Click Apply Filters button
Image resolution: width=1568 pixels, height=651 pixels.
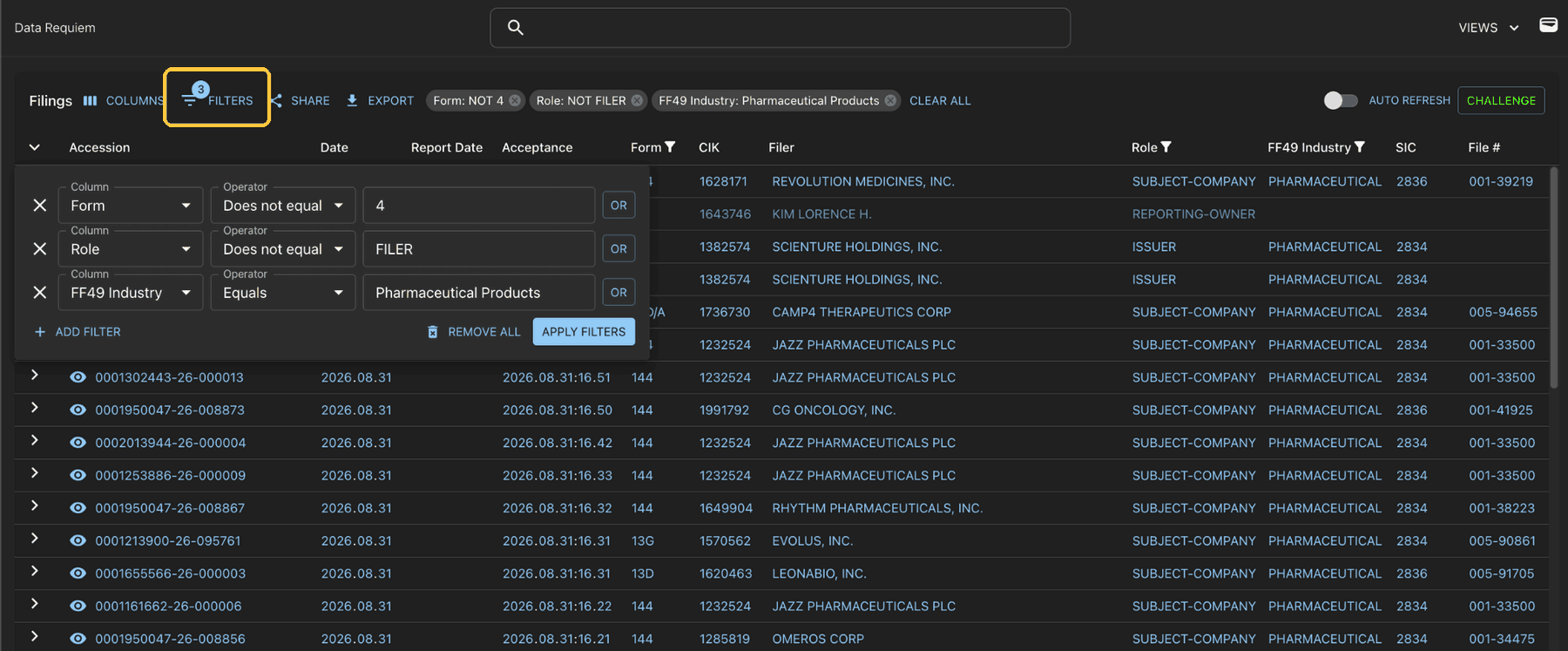coord(584,332)
